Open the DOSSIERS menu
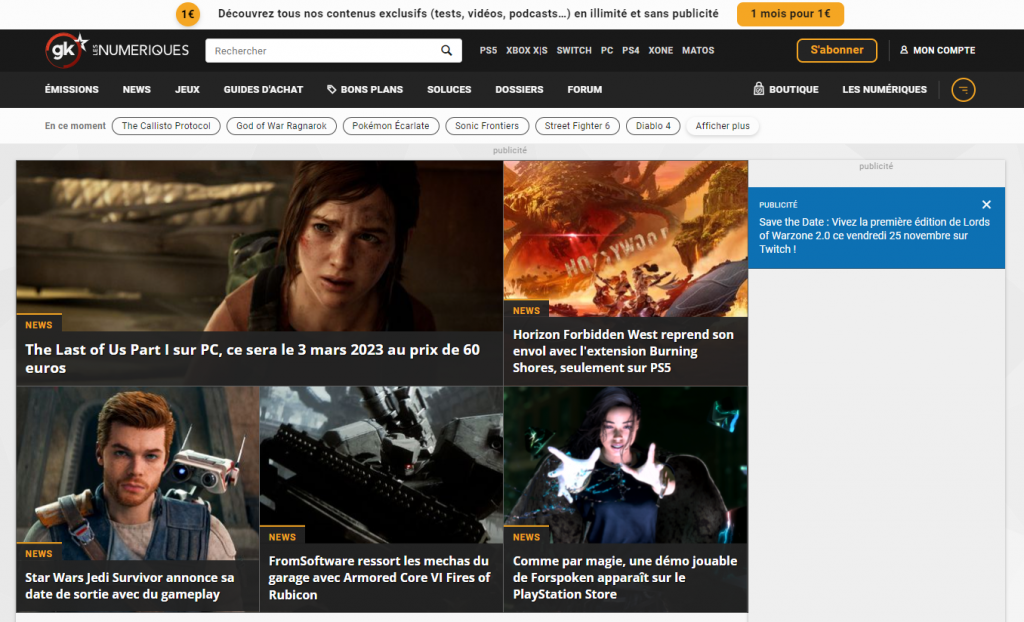This screenshot has width=1024, height=622. tap(519, 90)
